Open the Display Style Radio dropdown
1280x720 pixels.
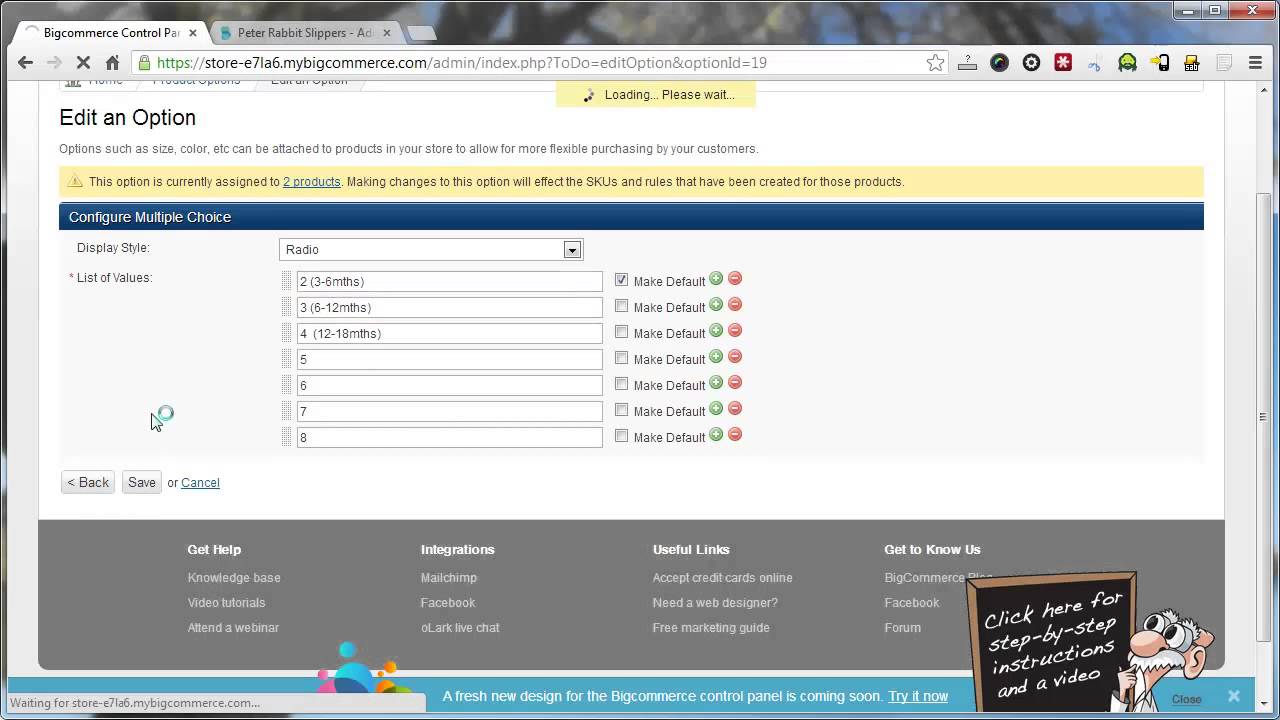pos(431,250)
